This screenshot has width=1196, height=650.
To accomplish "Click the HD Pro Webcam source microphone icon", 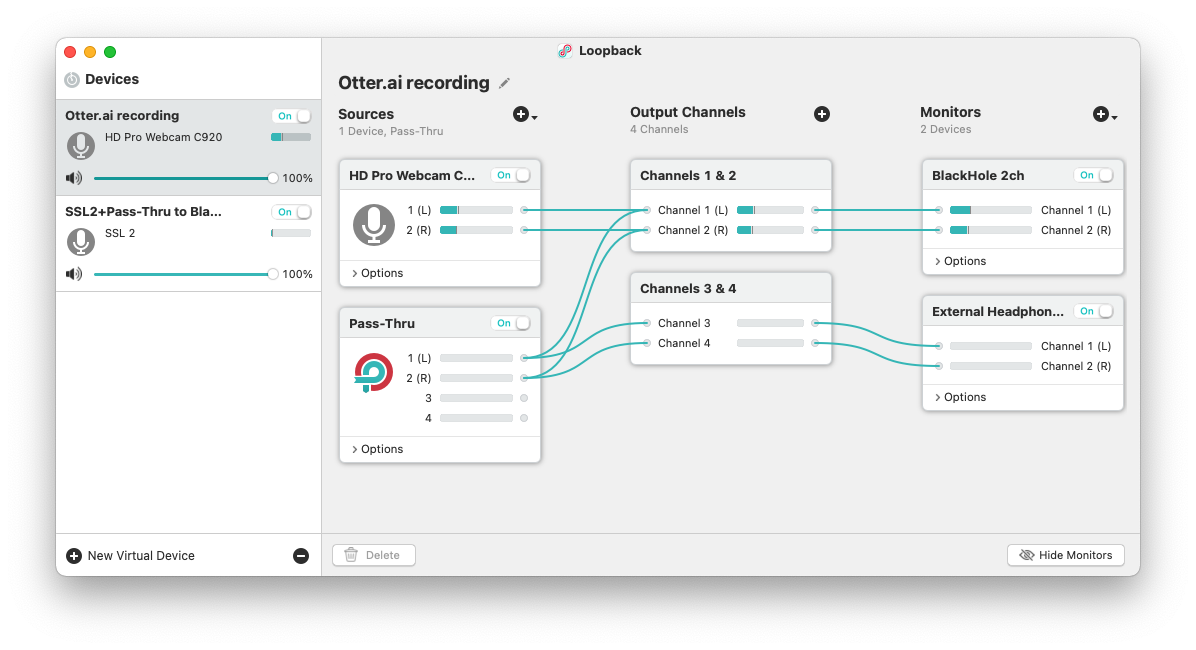I will coord(374,224).
